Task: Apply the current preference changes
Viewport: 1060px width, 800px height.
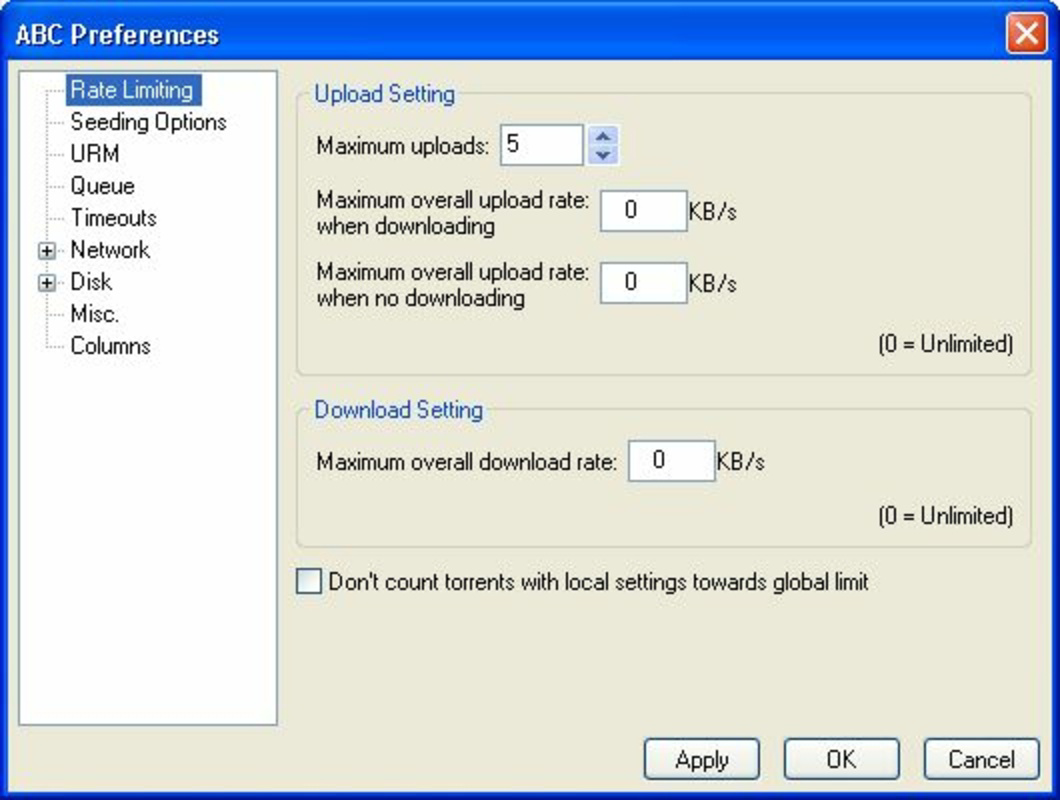Action: pos(702,759)
